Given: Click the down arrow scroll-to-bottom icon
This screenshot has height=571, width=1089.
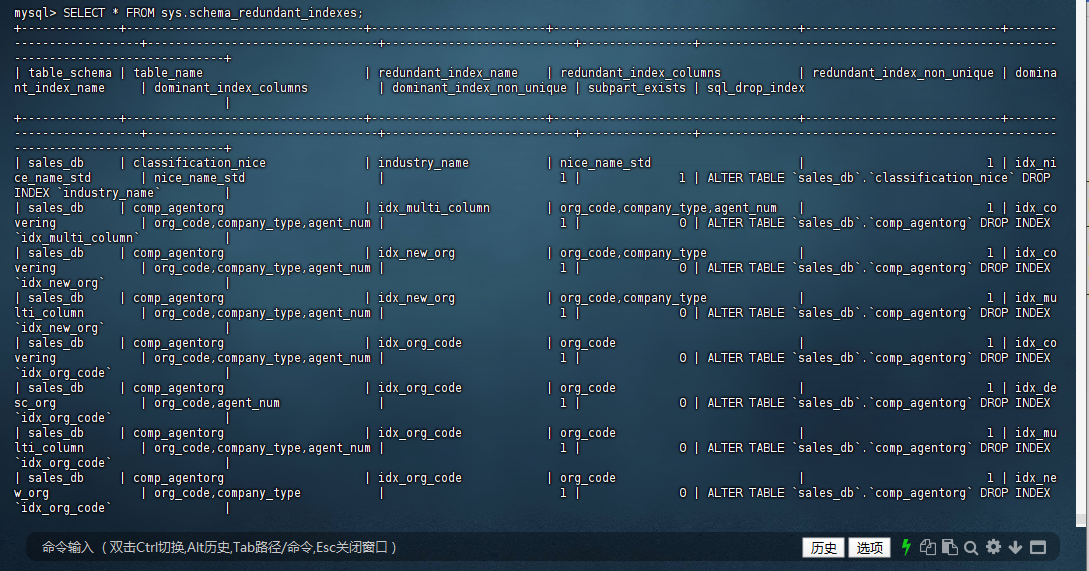Looking at the screenshot, I should click(1015, 547).
